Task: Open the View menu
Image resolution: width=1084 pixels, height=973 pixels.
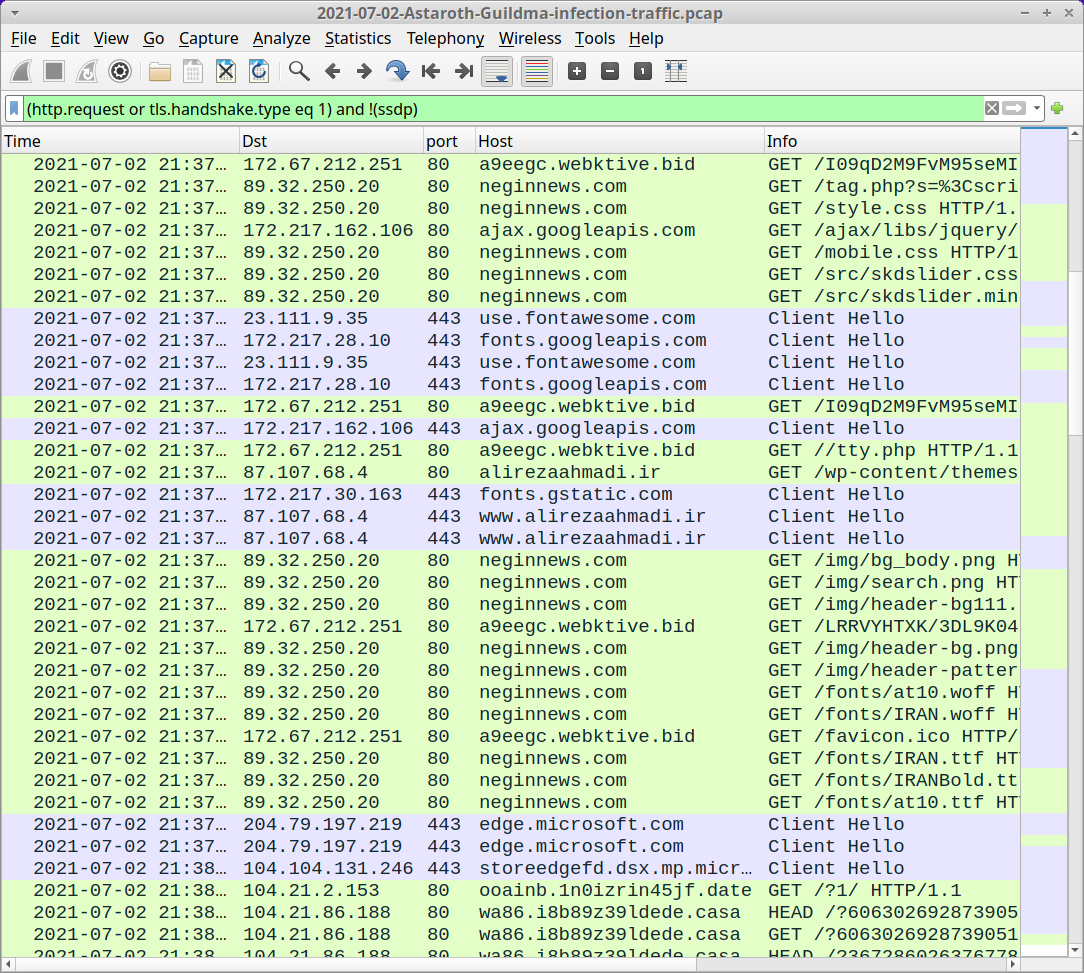Action: 111,39
